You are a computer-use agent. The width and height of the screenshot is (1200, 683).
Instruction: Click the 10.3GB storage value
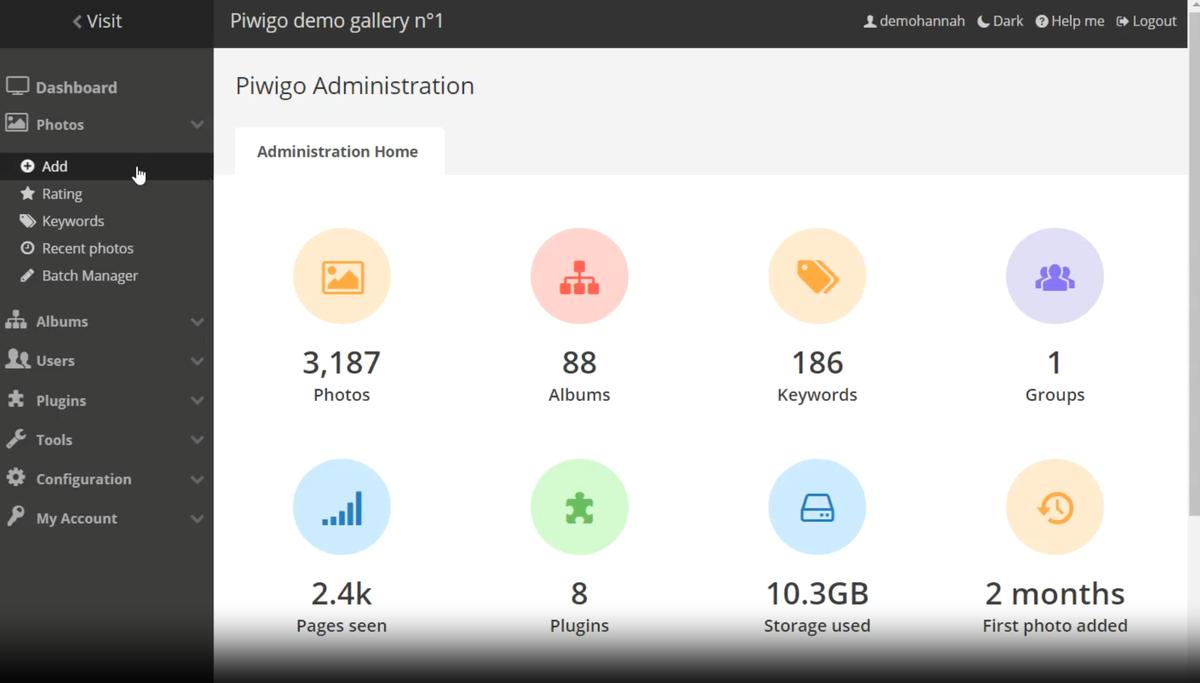tap(817, 593)
